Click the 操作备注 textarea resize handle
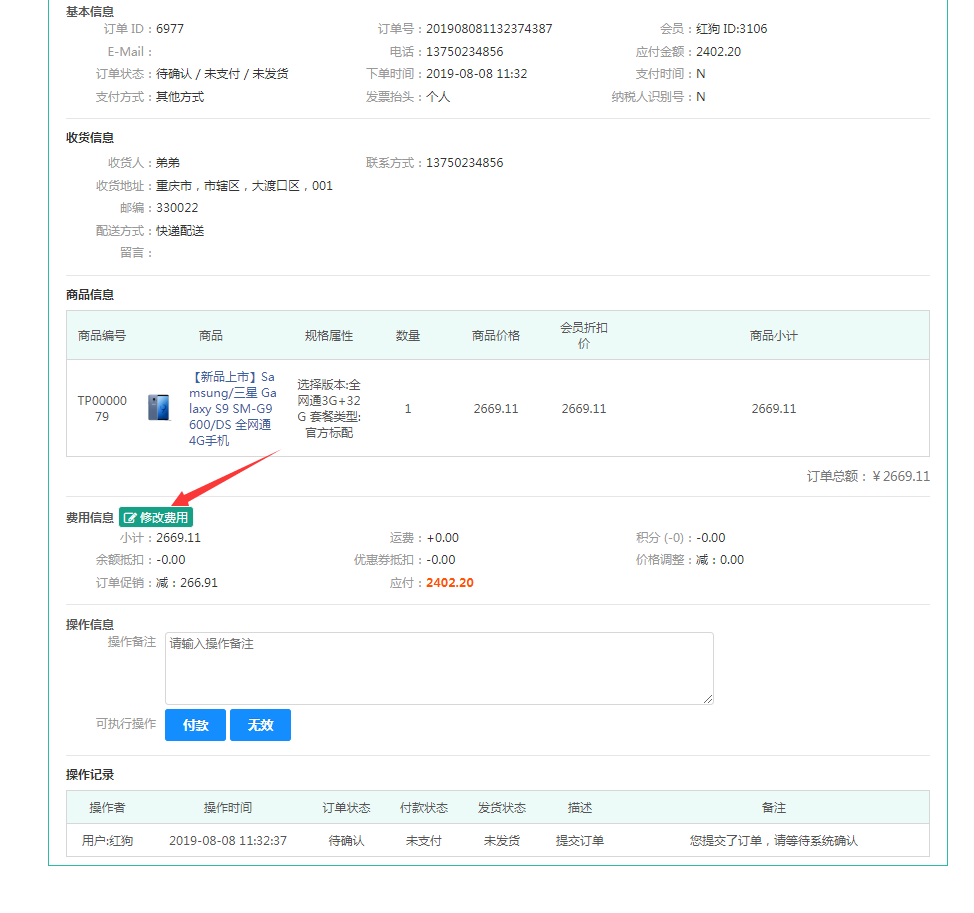The image size is (974, 913). coord(708,699)
